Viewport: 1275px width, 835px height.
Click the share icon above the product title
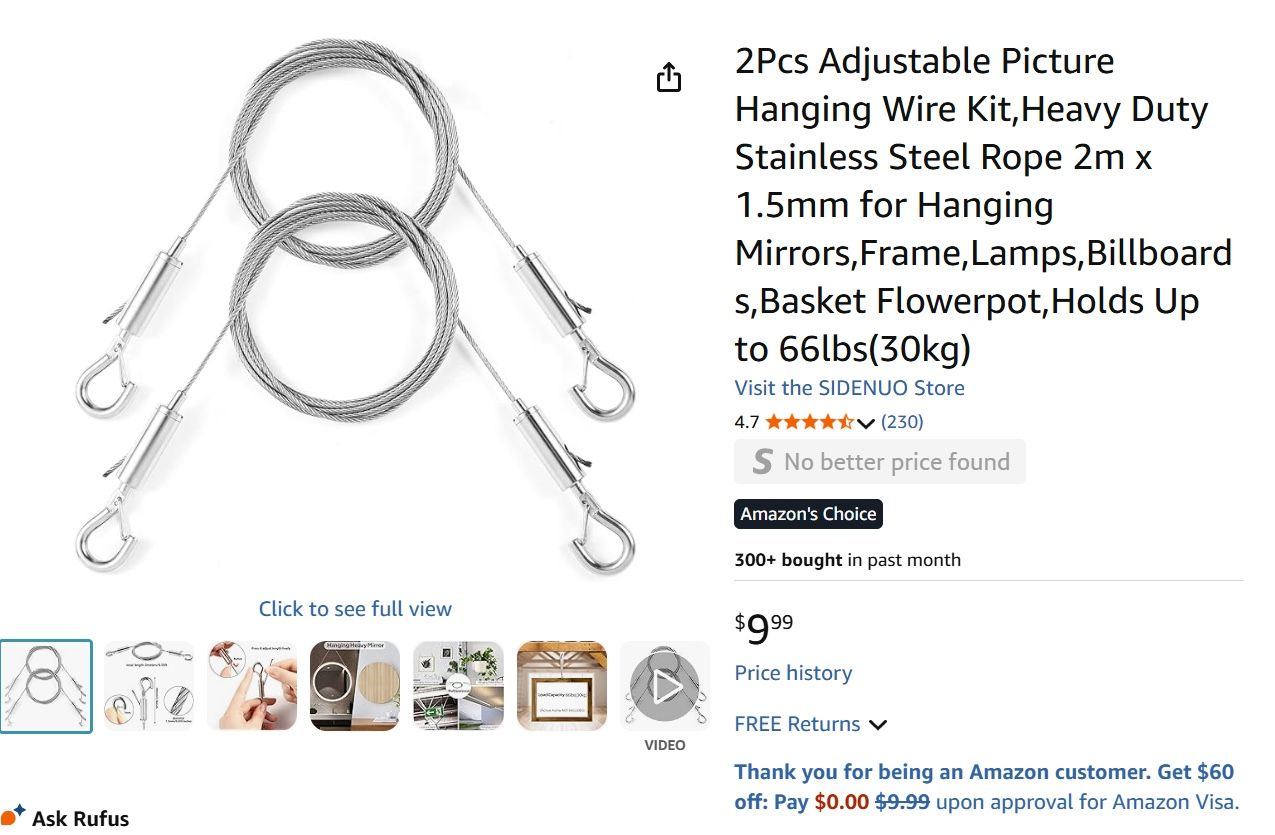668,75
